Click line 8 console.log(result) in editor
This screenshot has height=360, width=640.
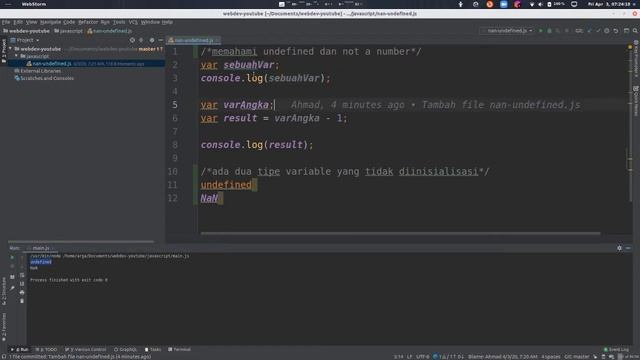(257, 145)
